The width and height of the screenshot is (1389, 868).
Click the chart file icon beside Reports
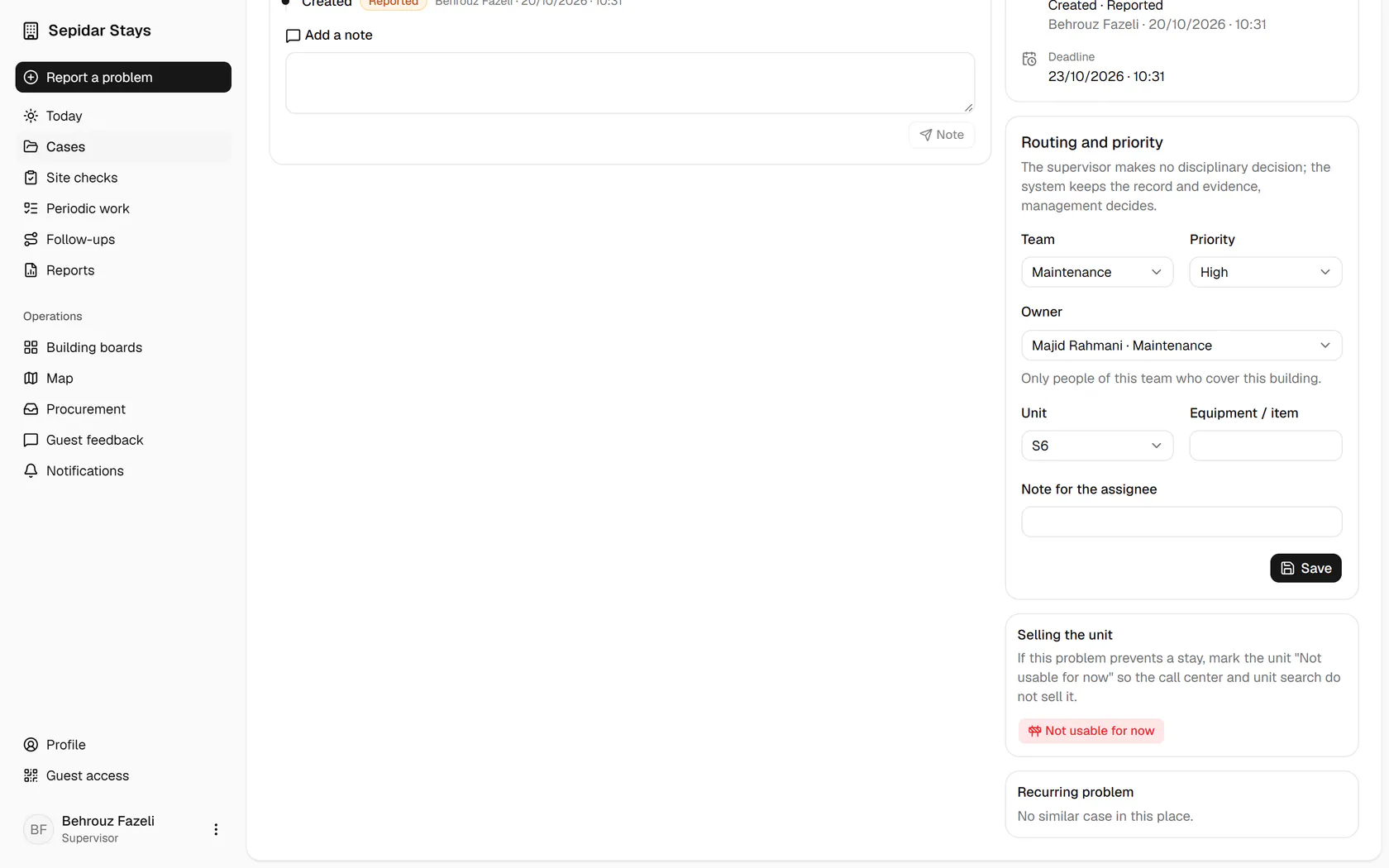[31, 270]
